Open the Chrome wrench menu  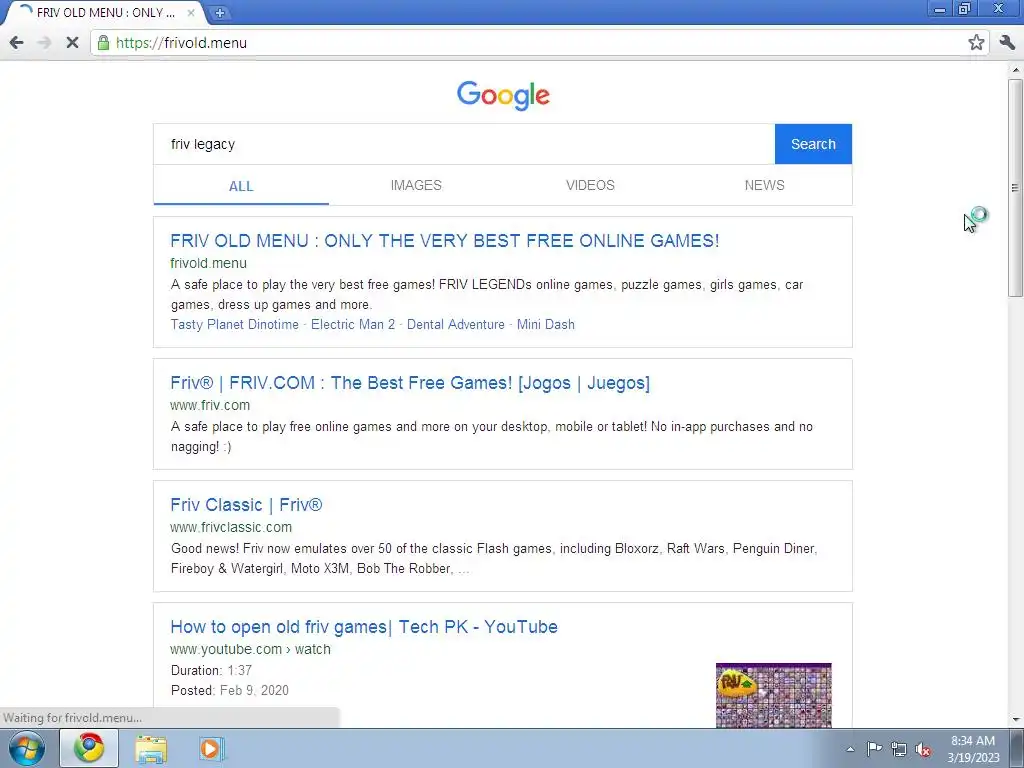[x=1007, y=43]
